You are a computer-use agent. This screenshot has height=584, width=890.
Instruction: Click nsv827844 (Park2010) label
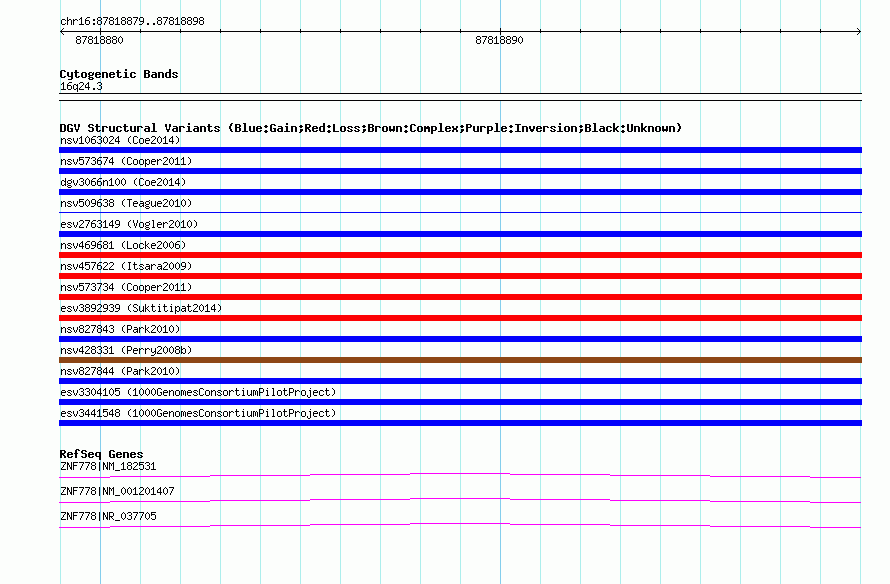[x=120, y=371]
